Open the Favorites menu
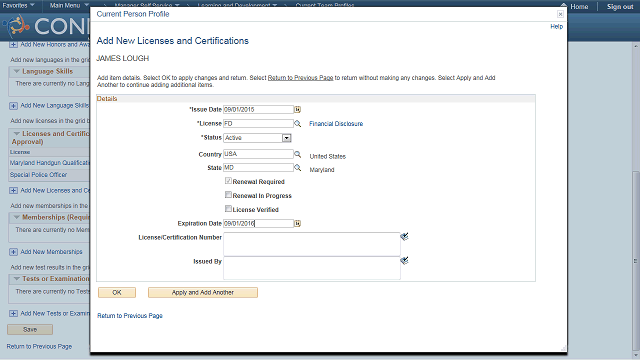 [x=18, y=5]
